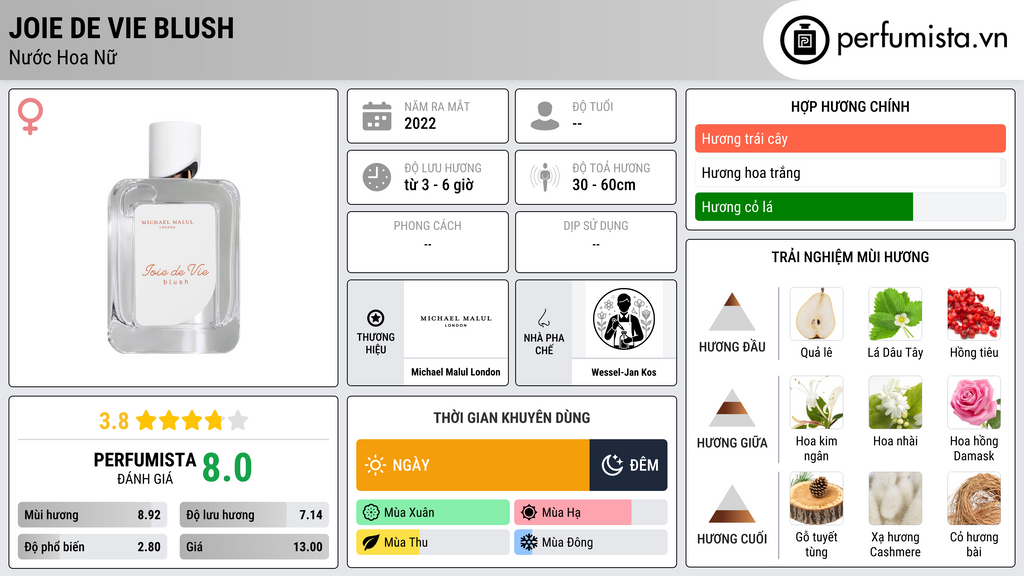Click the Phong Cách style box
Image resolution: width=1024 pixels, height=576 pixels.
coord(428,242)
